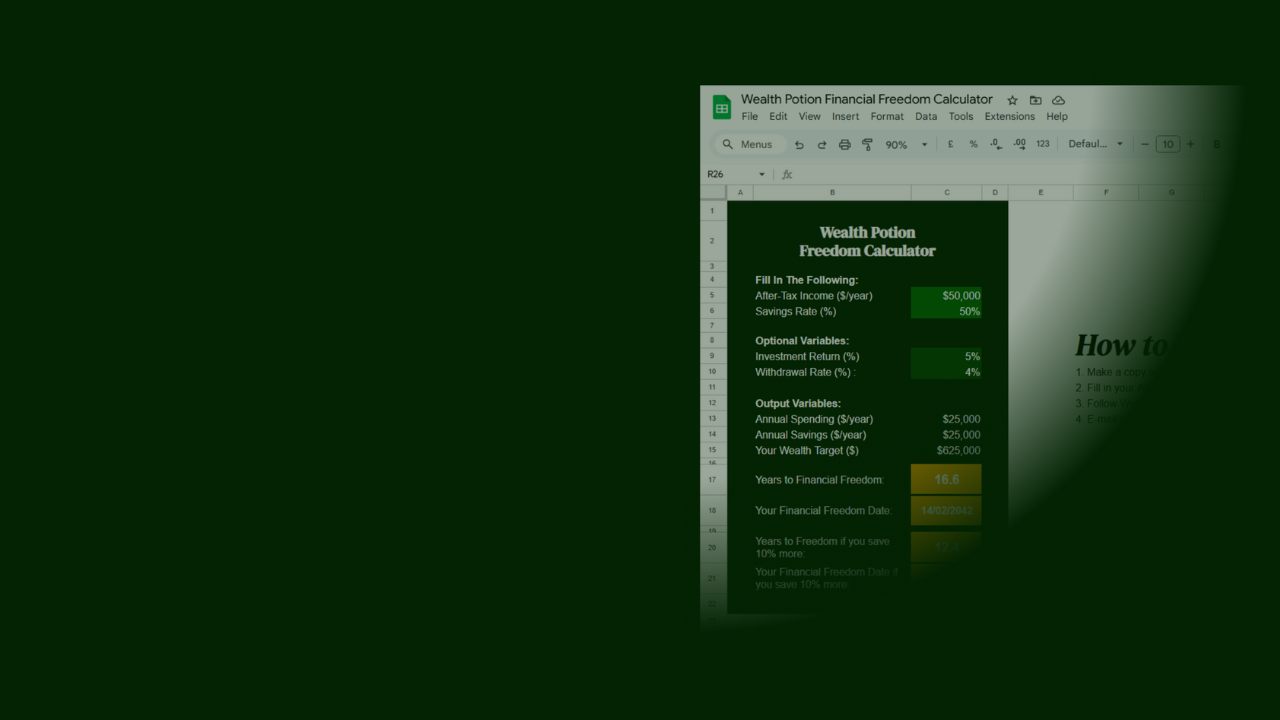Open the 123 more formats menu
1280x720 pixels.
(1043, 144)
